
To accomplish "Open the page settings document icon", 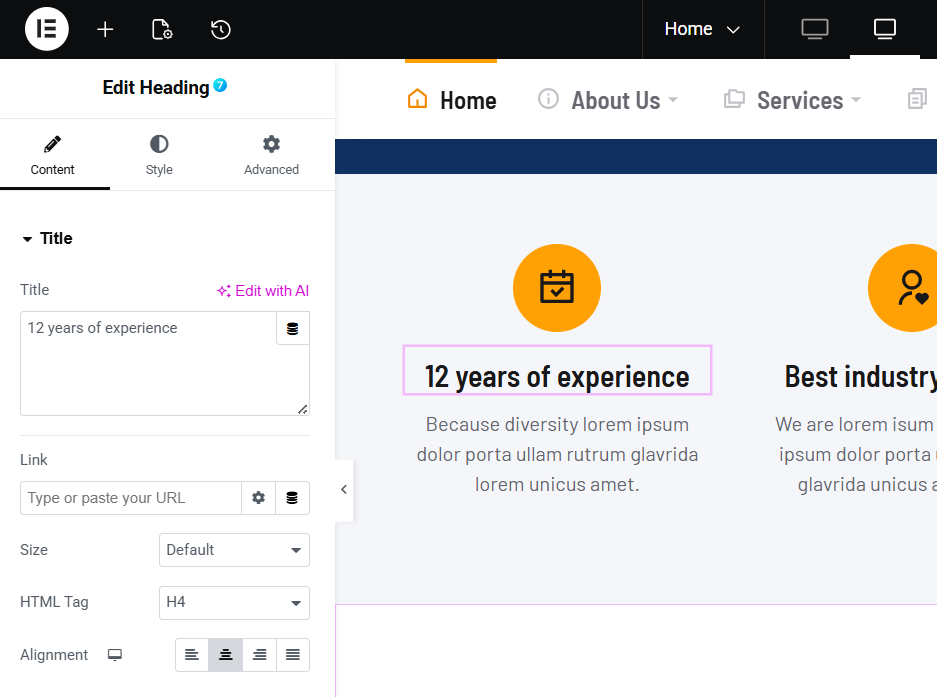I will click(162, 29).
